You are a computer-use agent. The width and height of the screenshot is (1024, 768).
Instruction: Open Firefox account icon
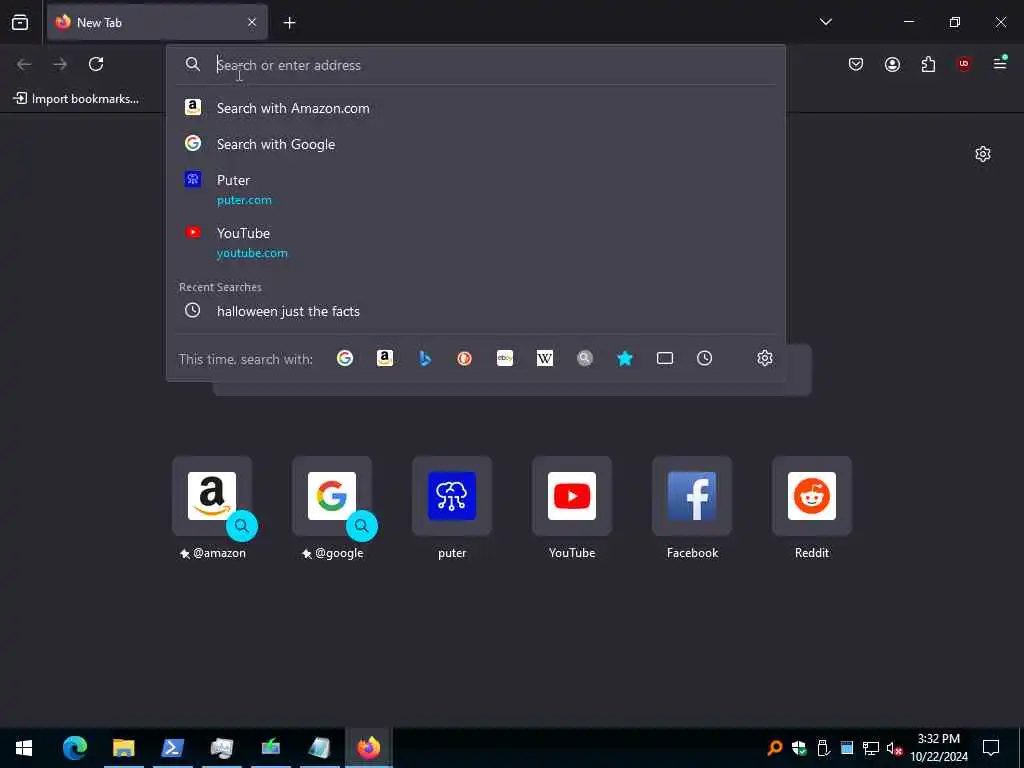[892, 64]
